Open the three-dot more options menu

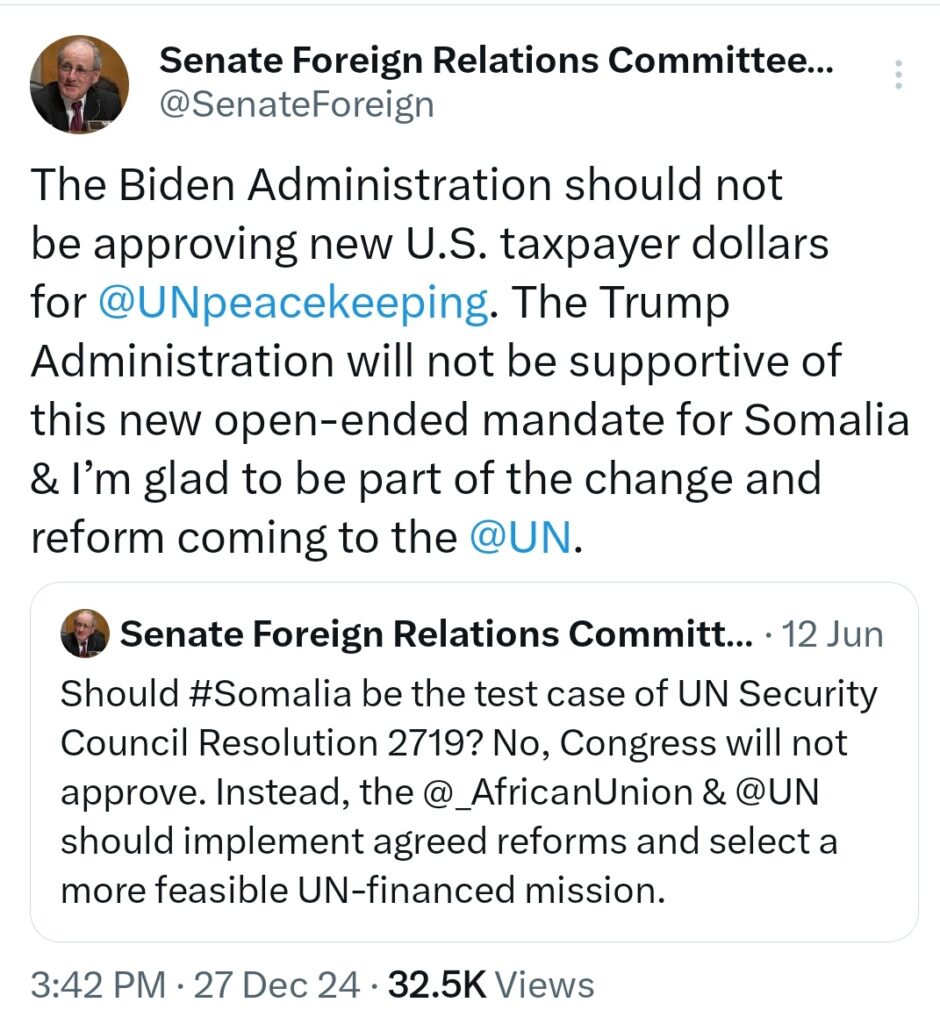tap(898, 74)
